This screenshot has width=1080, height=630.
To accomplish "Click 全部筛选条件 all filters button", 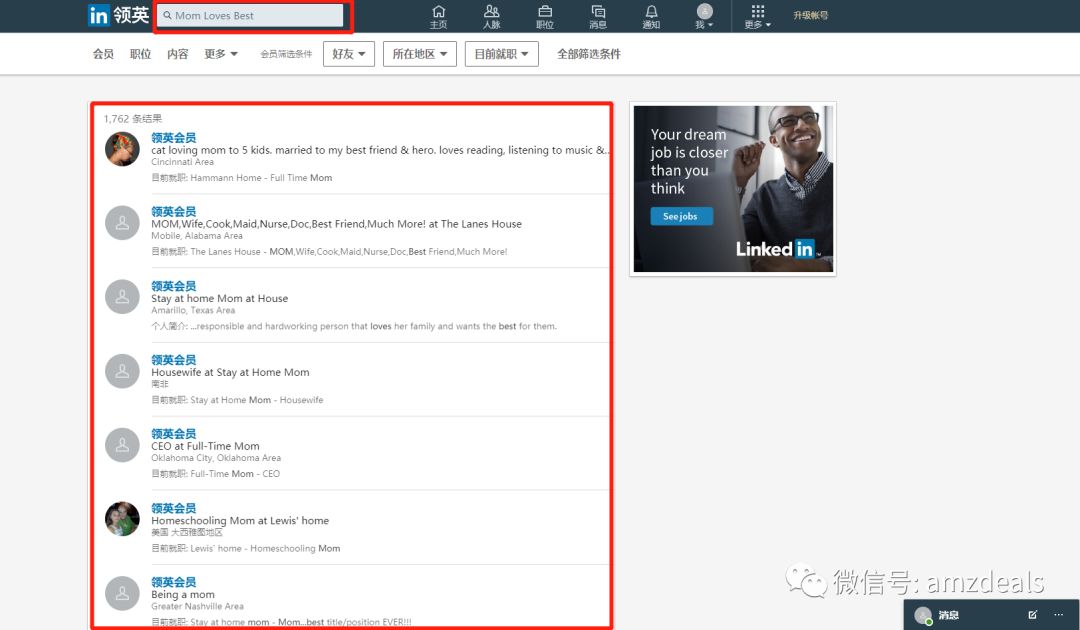I will [x=588, y=54].
